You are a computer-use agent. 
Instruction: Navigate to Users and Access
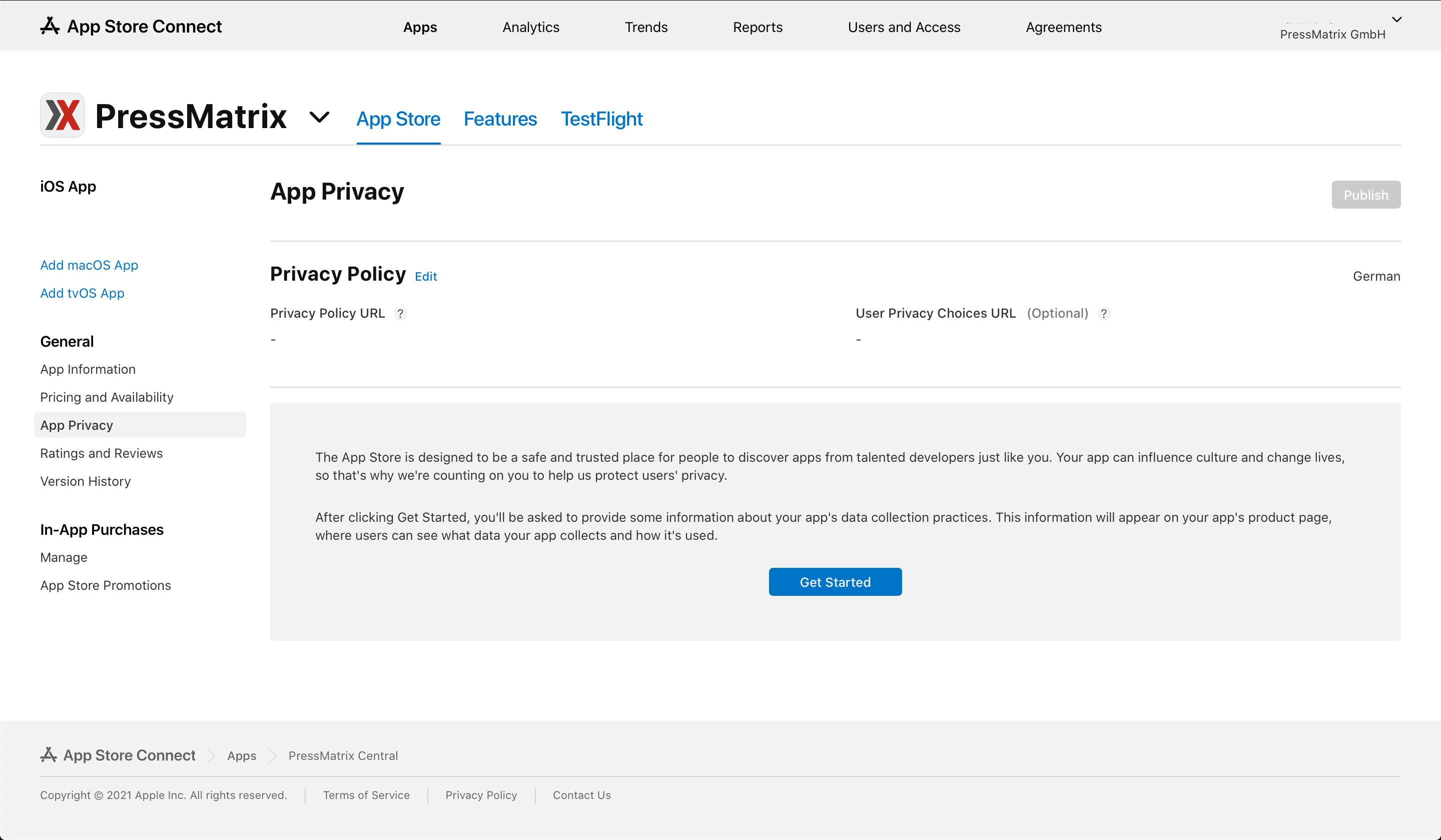tap(904, 27)
